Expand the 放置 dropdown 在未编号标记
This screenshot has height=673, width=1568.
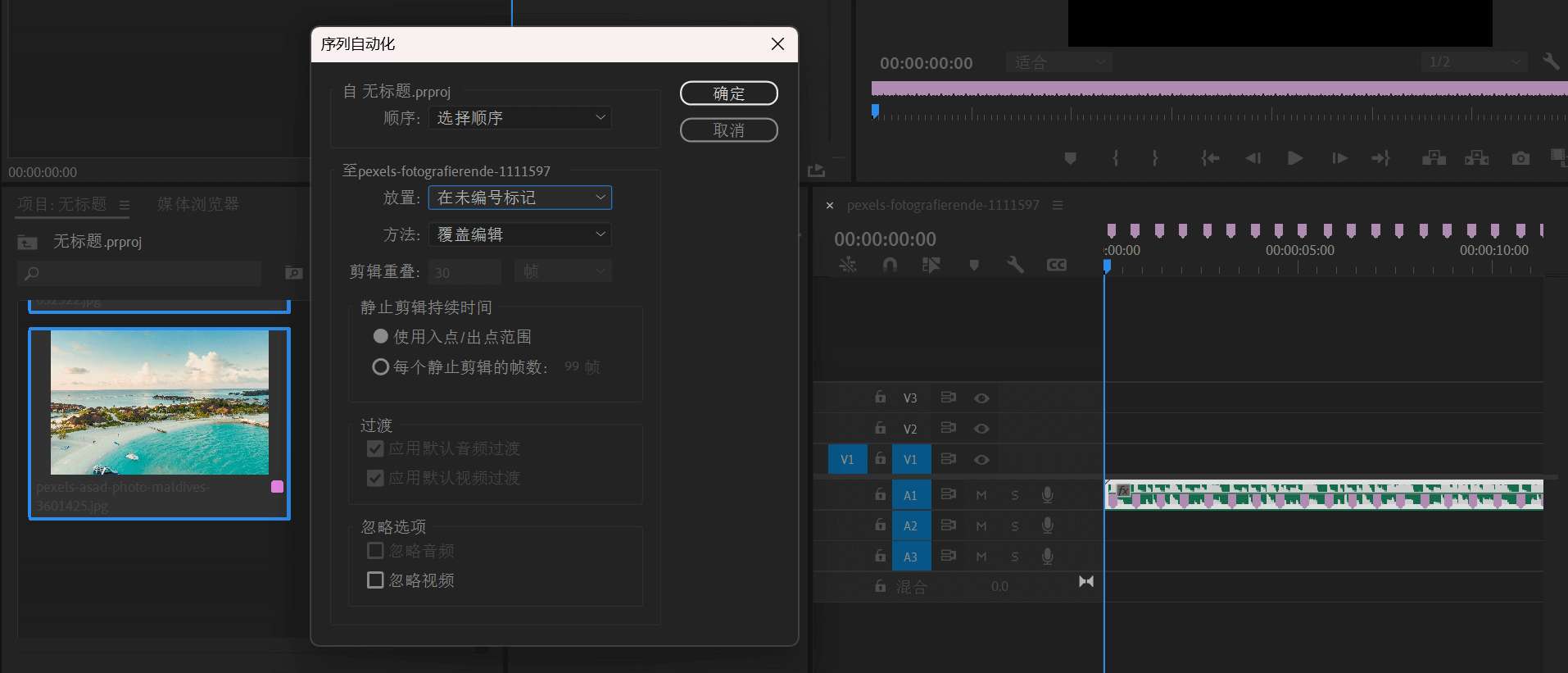(x=520, y=198)
